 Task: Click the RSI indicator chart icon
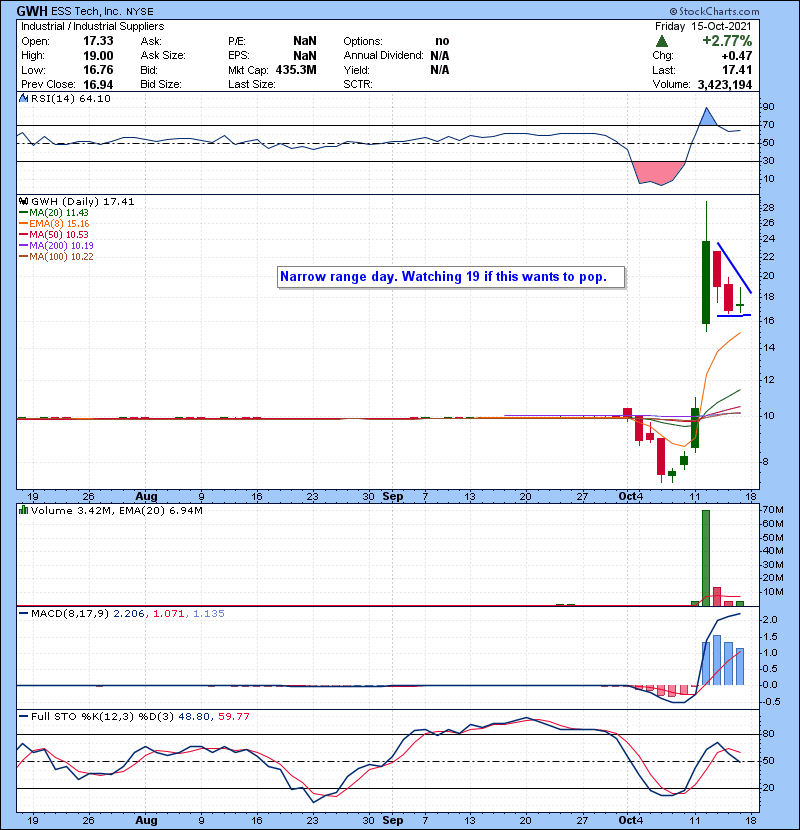click(23, 98)
